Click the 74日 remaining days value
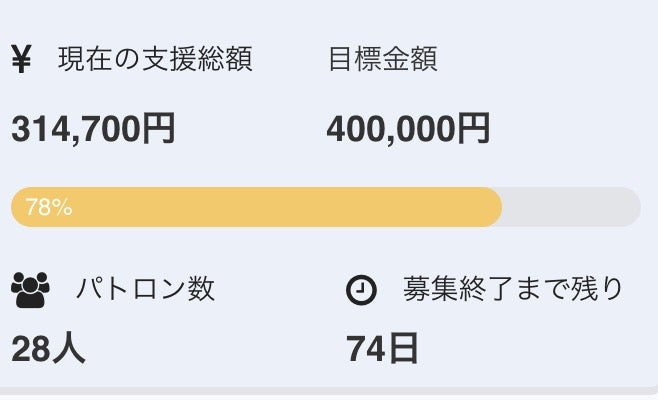658x400 pixels. (x=382, y=349)
